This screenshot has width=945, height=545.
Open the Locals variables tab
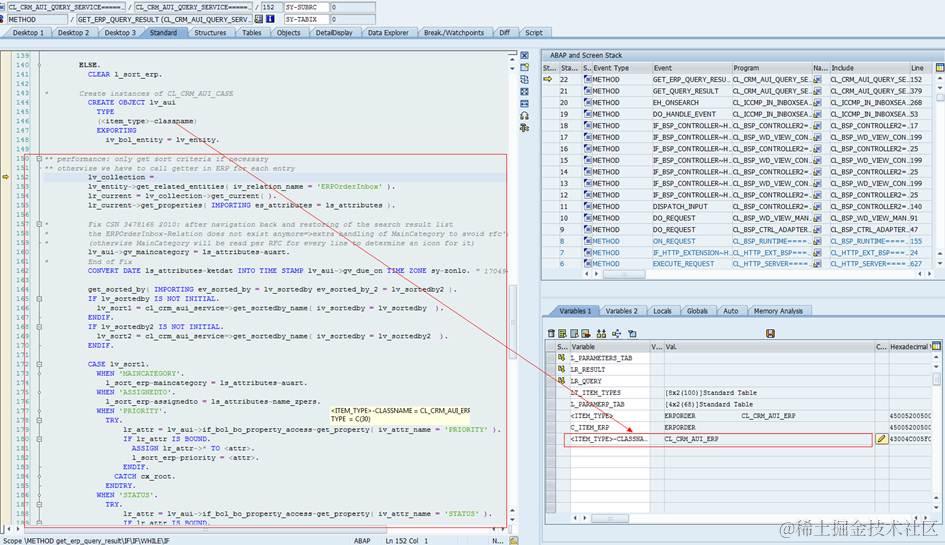coord(662,311)
